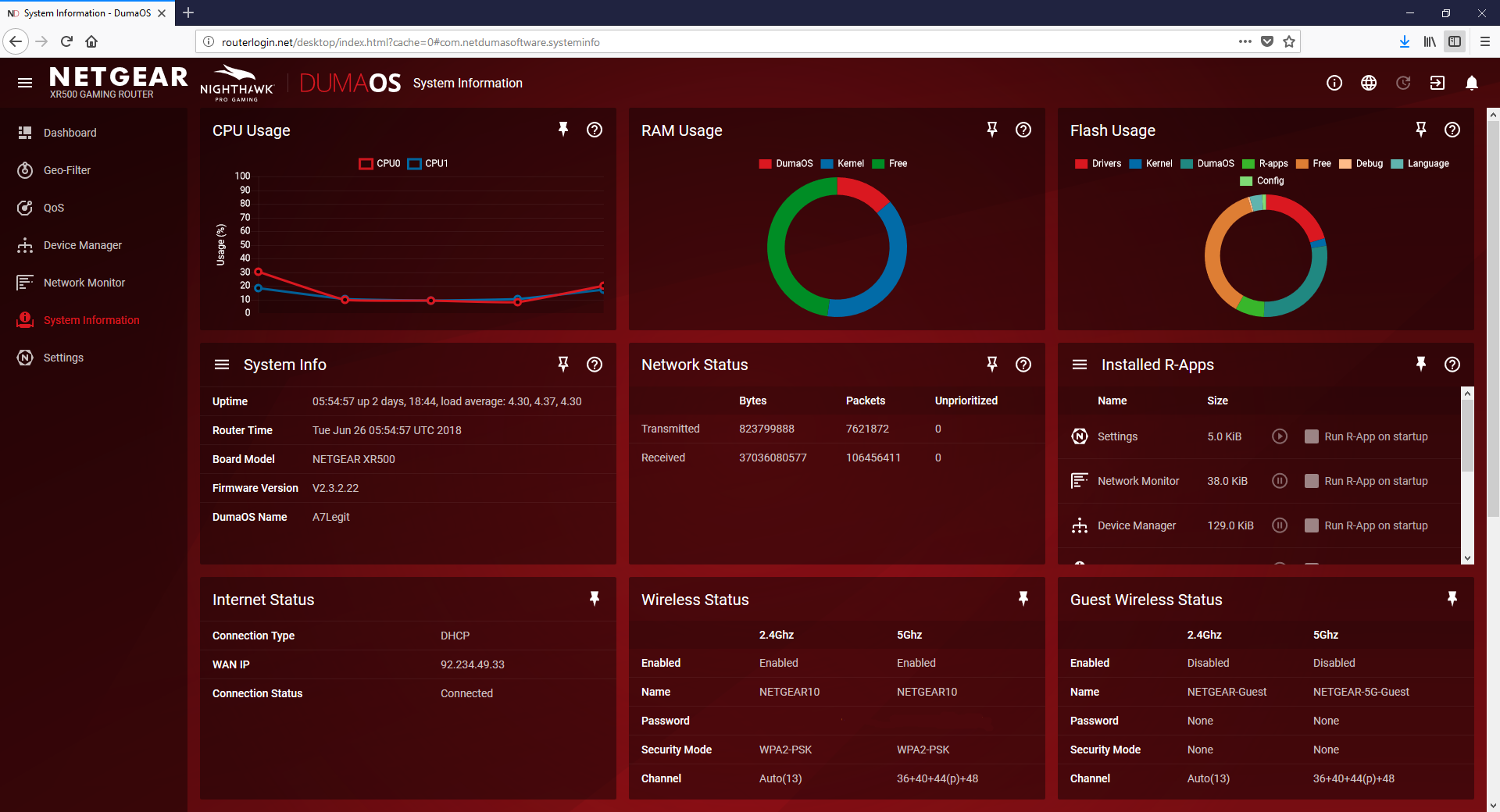Go back in browser history

pos(16,41)
